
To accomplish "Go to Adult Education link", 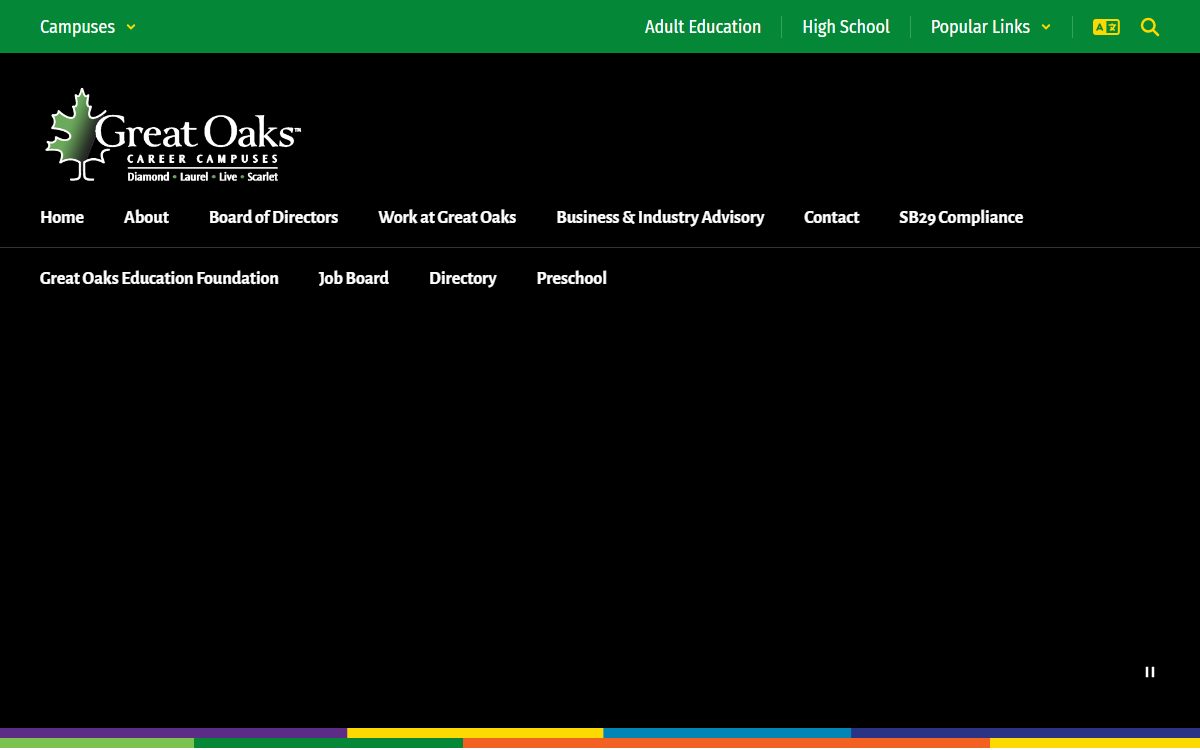I will coord(703,27).
